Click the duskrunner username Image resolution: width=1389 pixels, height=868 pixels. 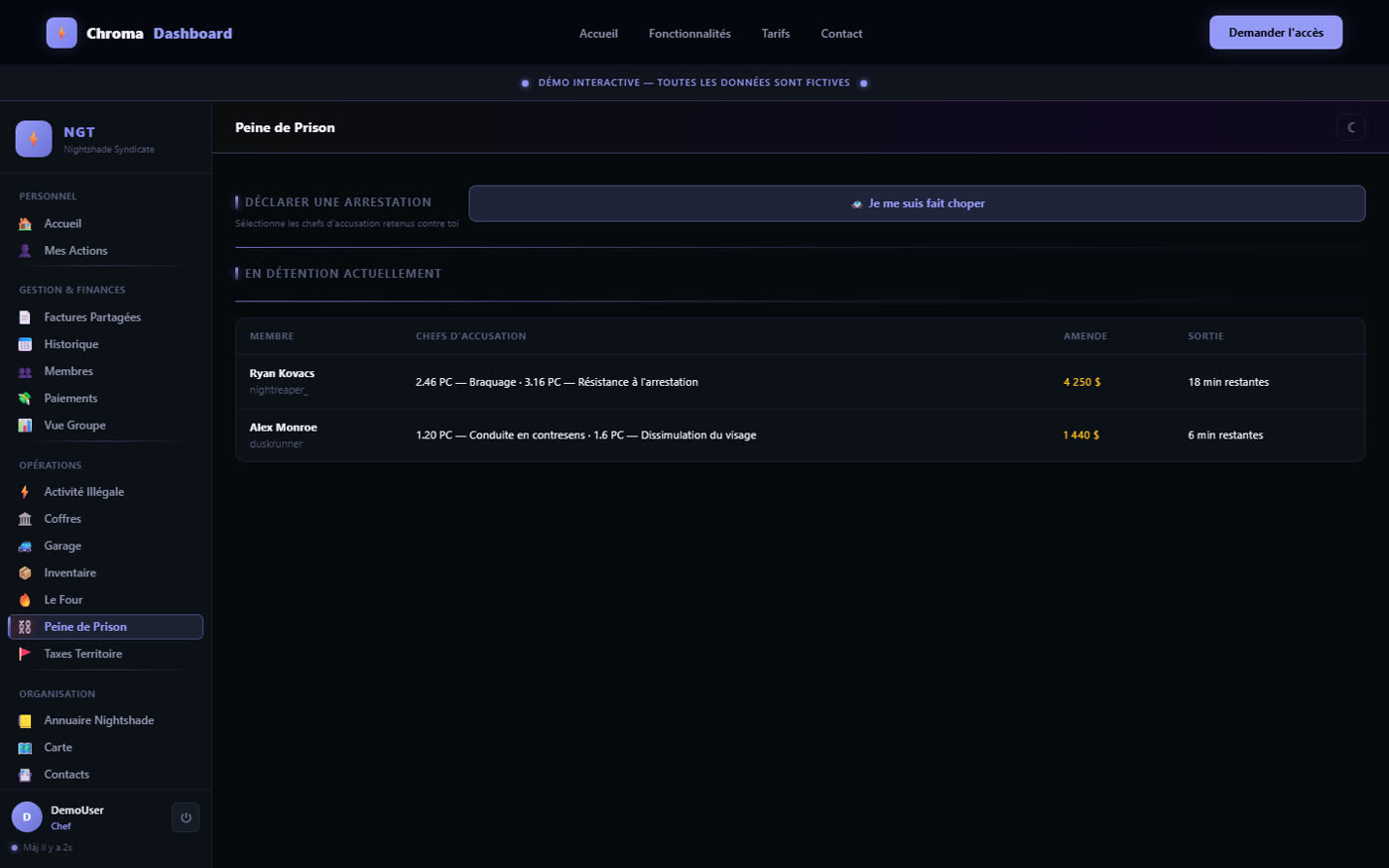(x=276, y=444)
